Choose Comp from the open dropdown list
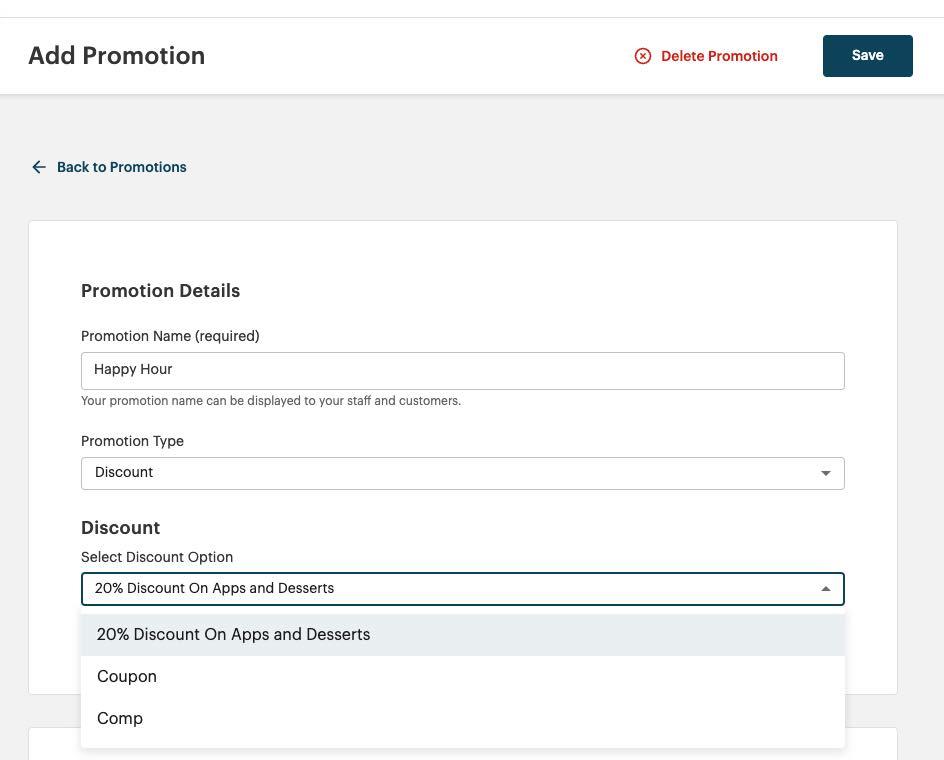 tap(119, 718)
